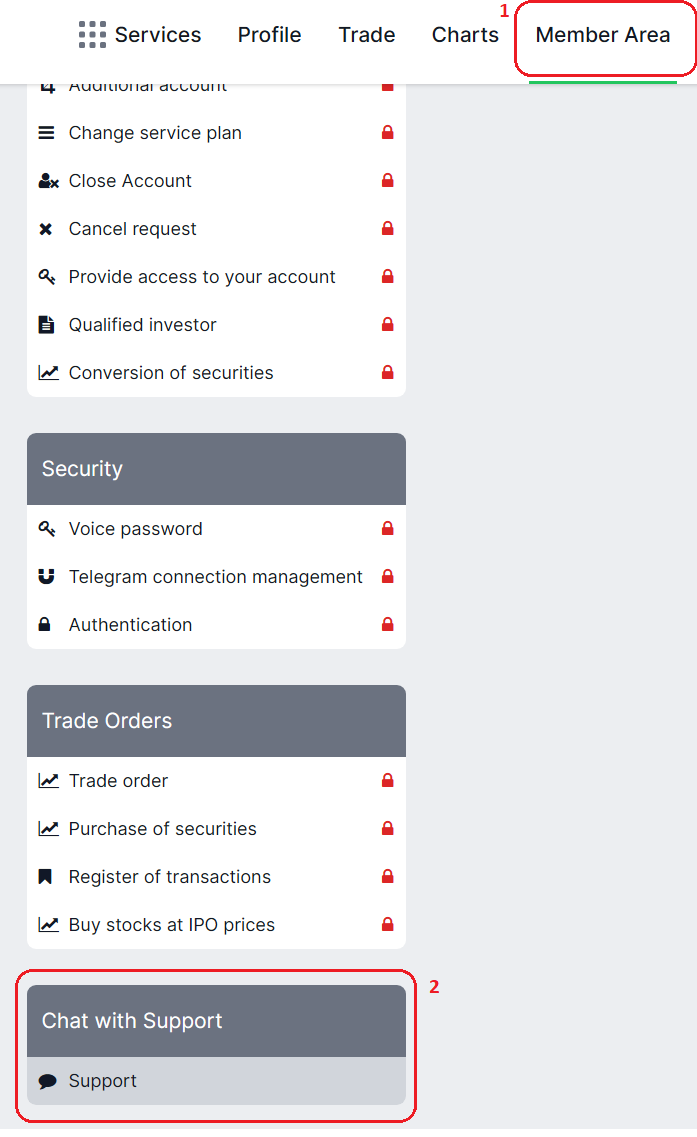Open Buy stocks at IPO prices

click(172, 925)
